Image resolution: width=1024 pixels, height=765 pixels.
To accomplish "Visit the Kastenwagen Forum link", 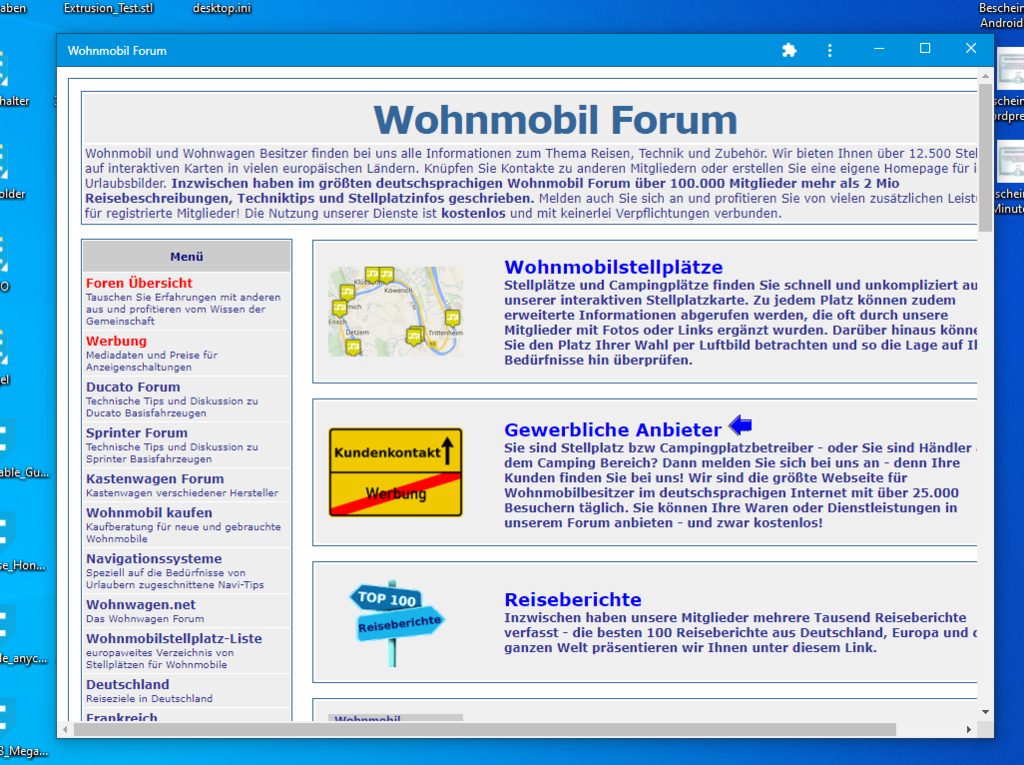I will point(154,479).
